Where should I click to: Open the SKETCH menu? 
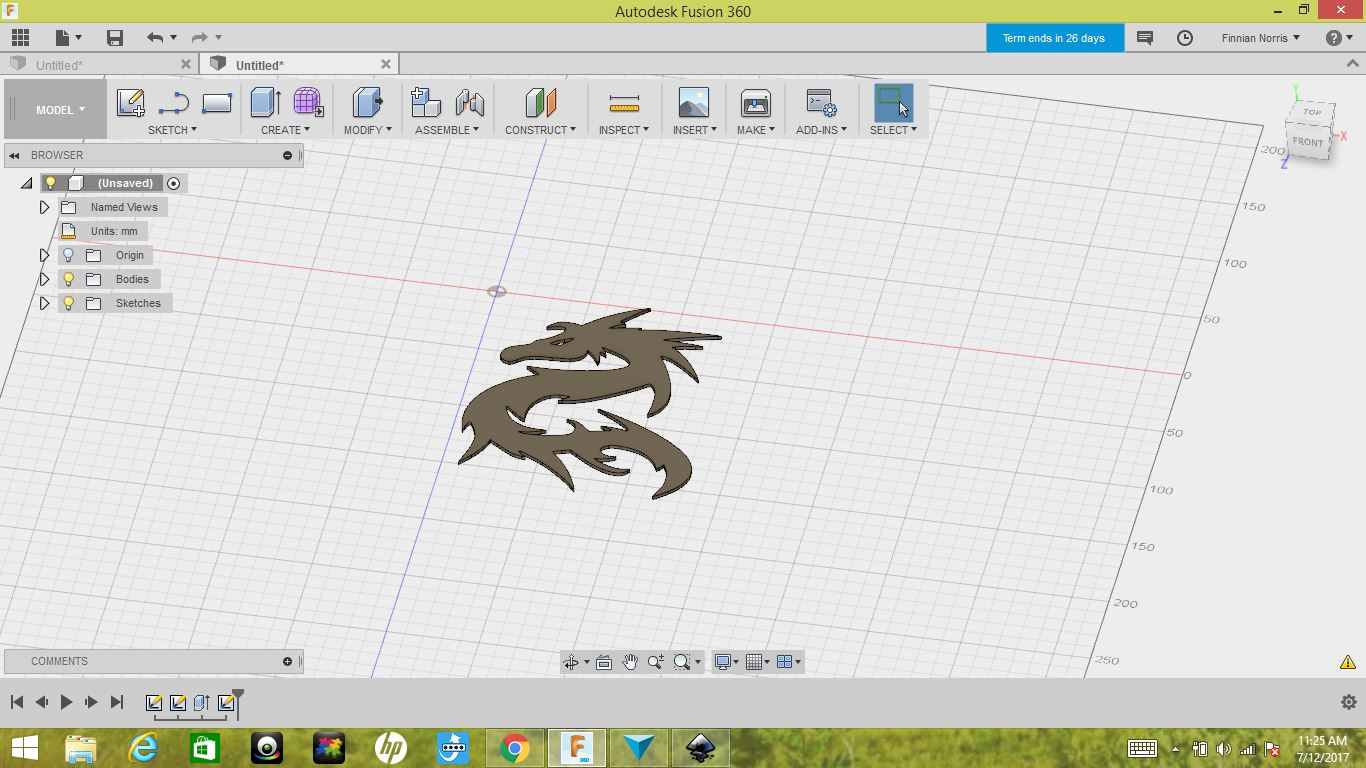(172, 130)
